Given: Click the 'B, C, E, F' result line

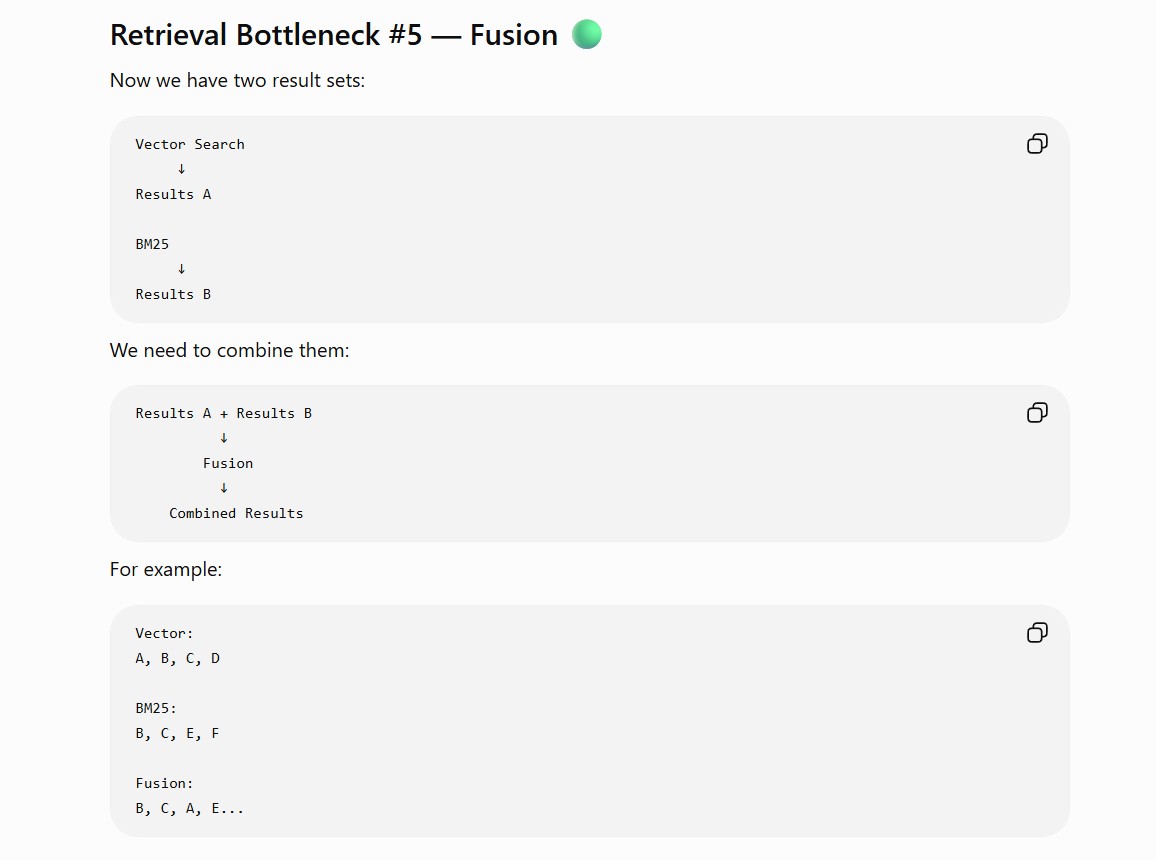Looking at the screenshot, I should [177, 734].
